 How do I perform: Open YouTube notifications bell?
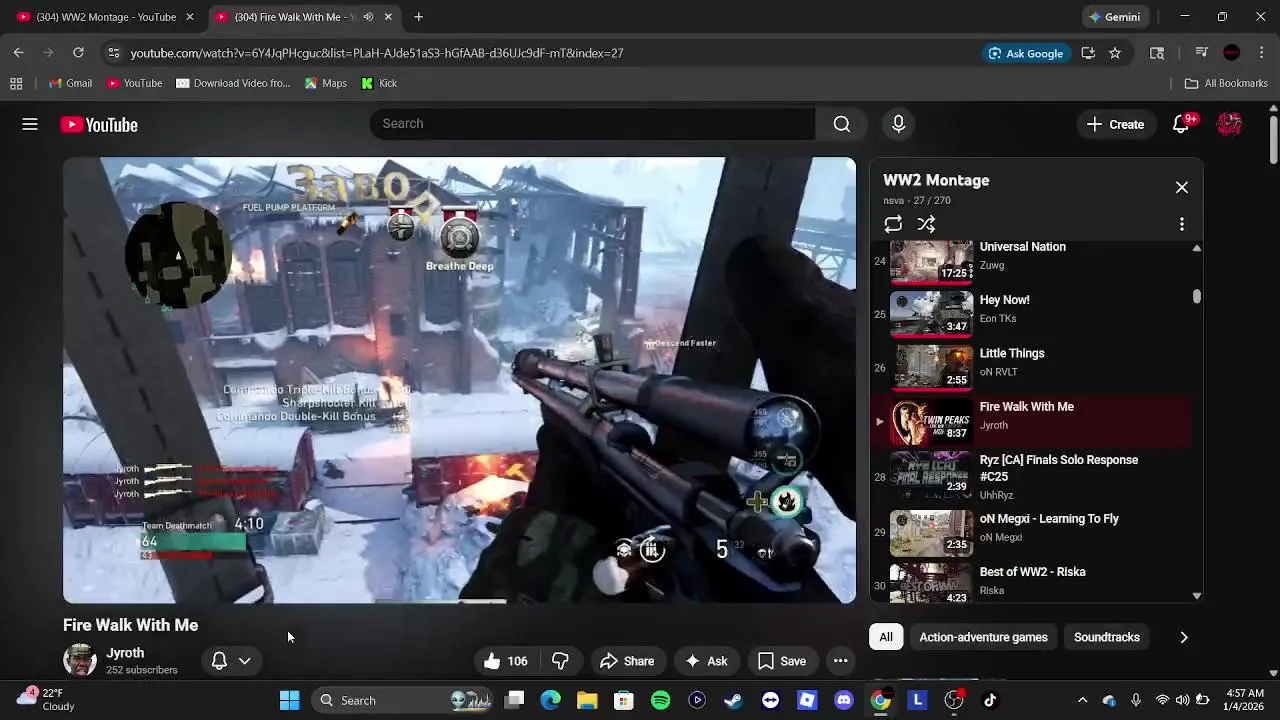coord(1182,124)
